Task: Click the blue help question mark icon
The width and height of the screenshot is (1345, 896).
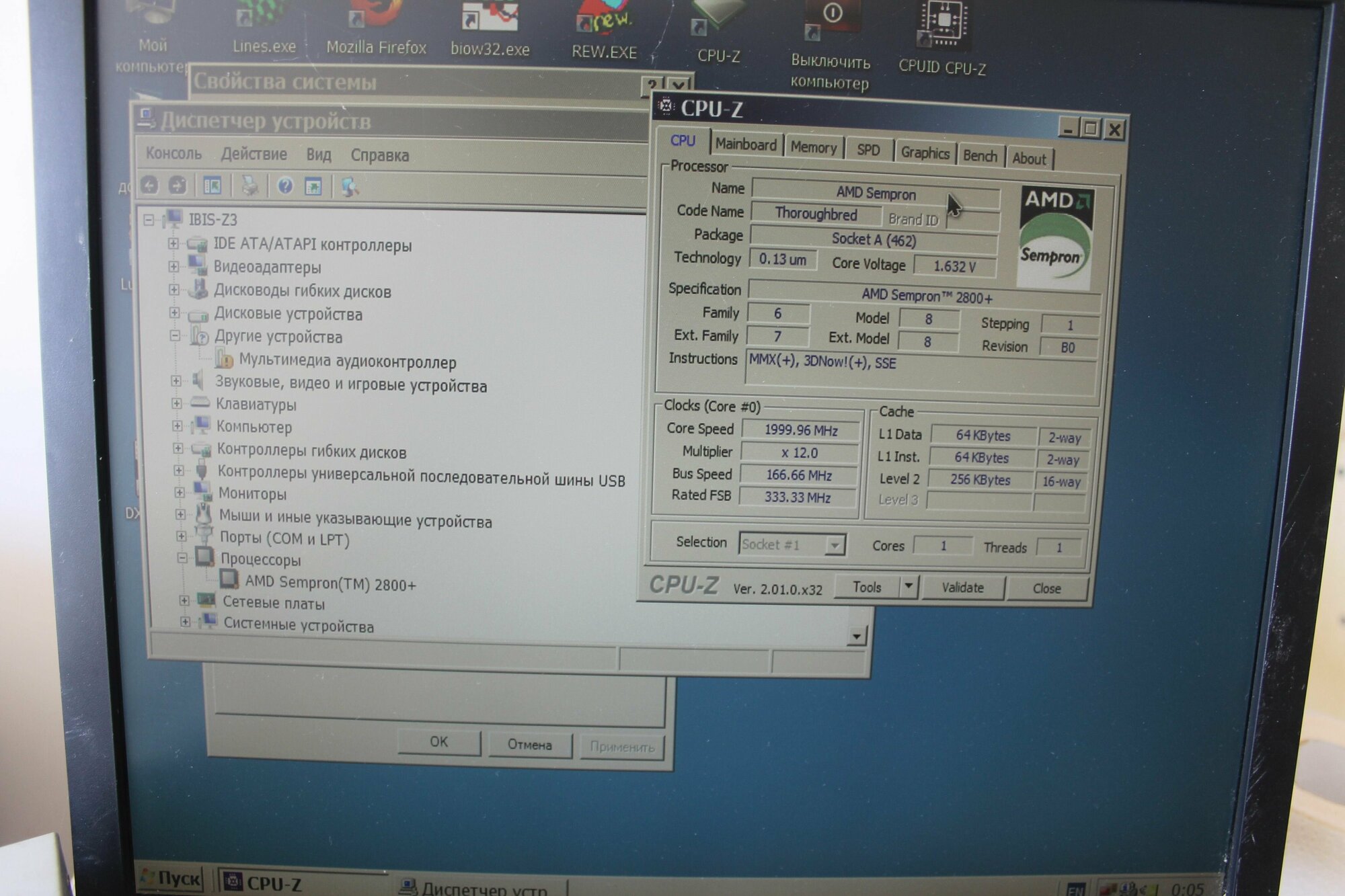Action: click(285, 186)
